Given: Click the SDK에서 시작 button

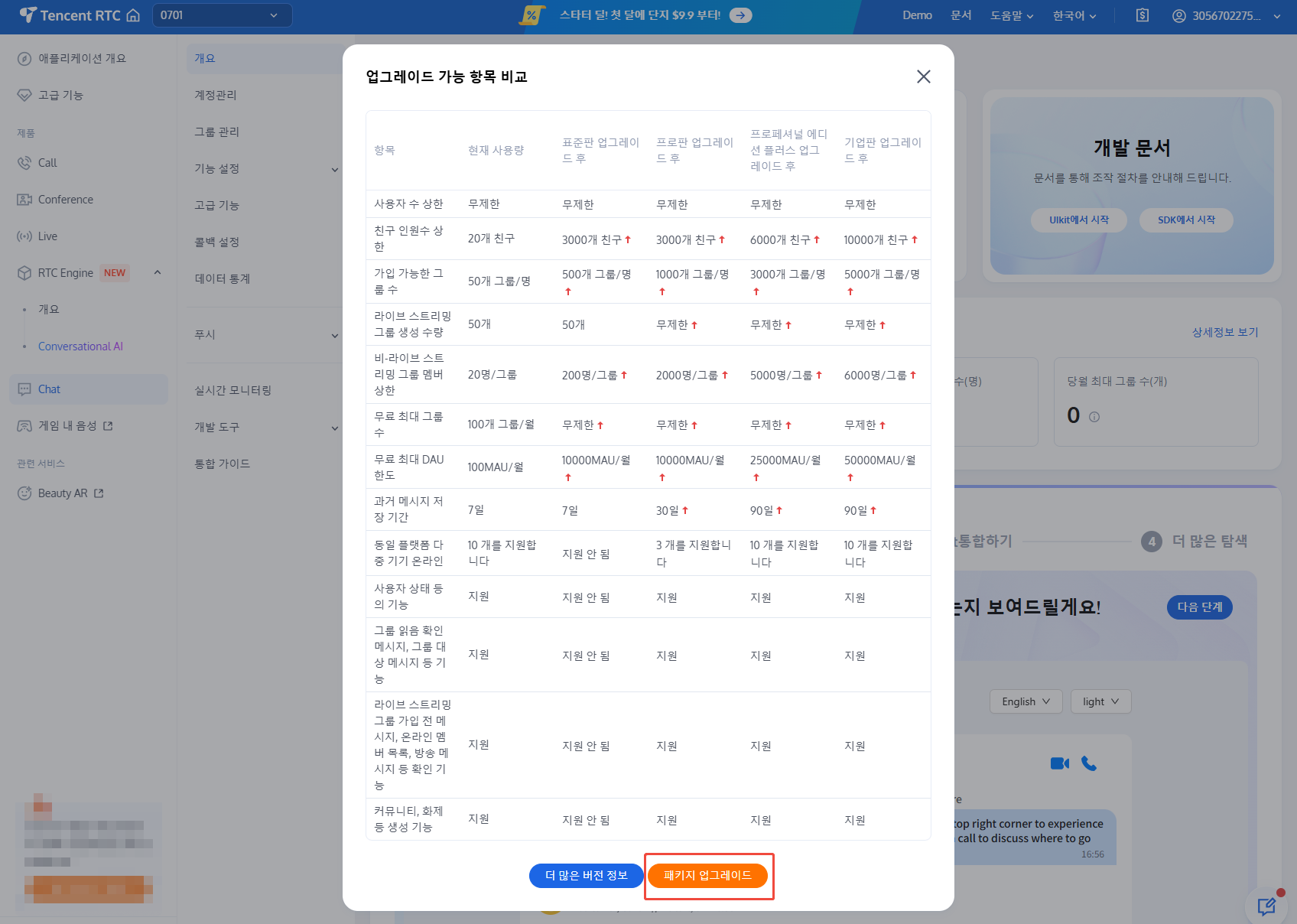Looking at the screenshot, I should click(1186, 220).
